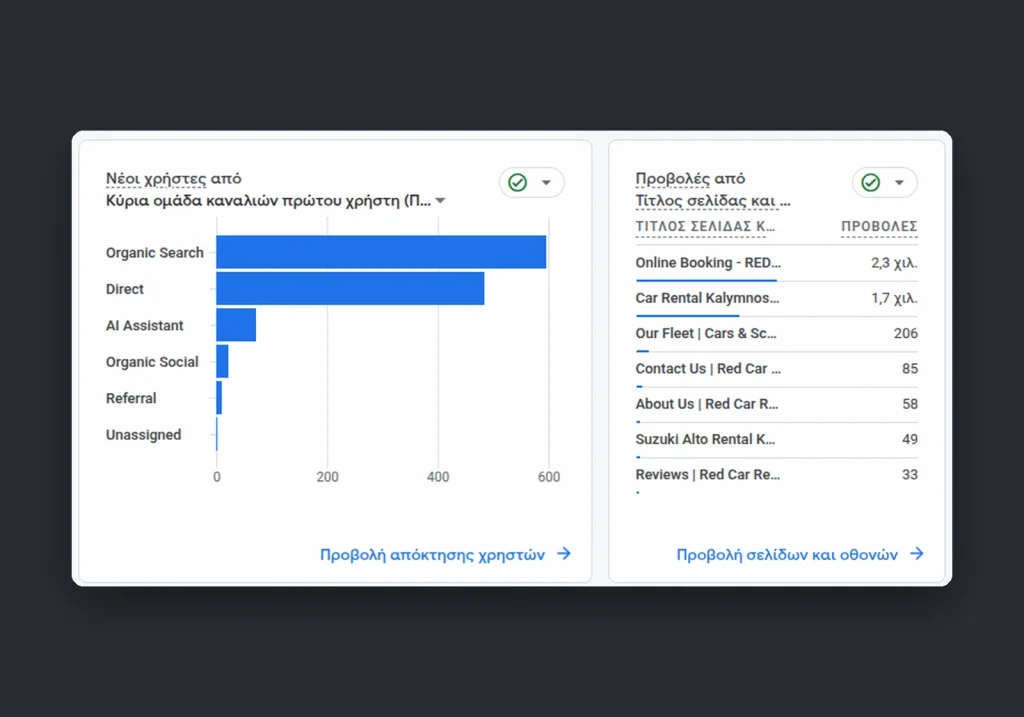Click the '206' views value
The width and height of the screenshot is (1024, 717).
coord(906,333)
